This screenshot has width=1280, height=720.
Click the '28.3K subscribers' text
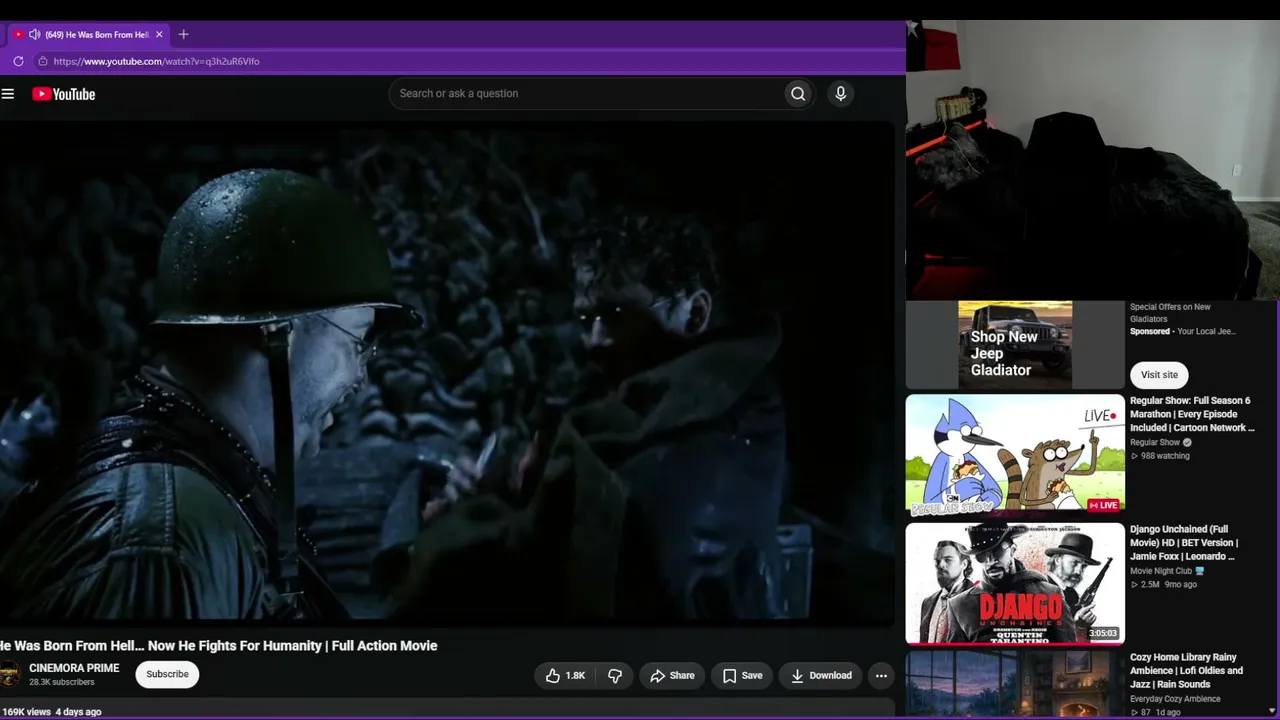(62, 682)
